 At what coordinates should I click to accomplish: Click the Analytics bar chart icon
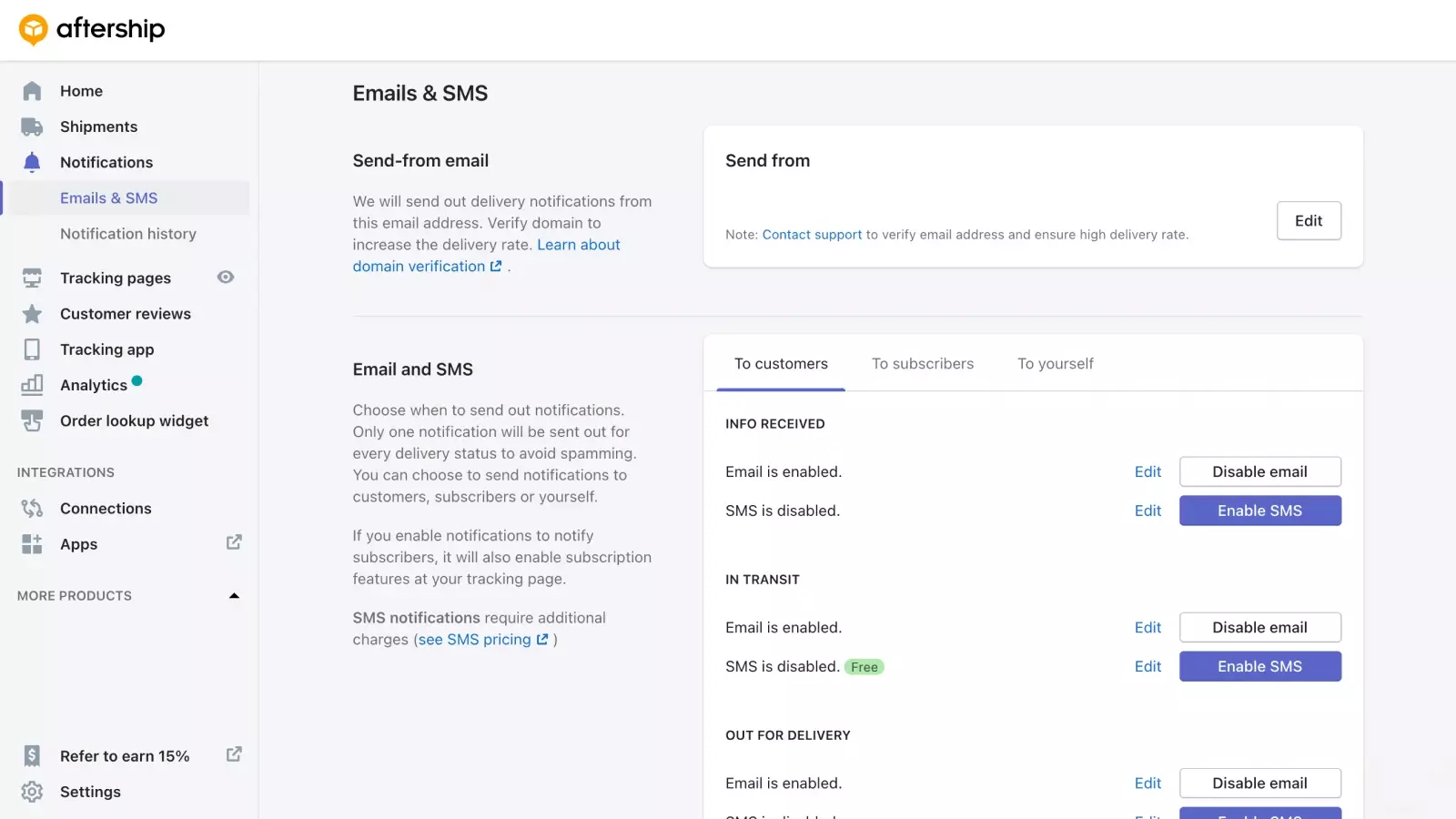(32, 385)
